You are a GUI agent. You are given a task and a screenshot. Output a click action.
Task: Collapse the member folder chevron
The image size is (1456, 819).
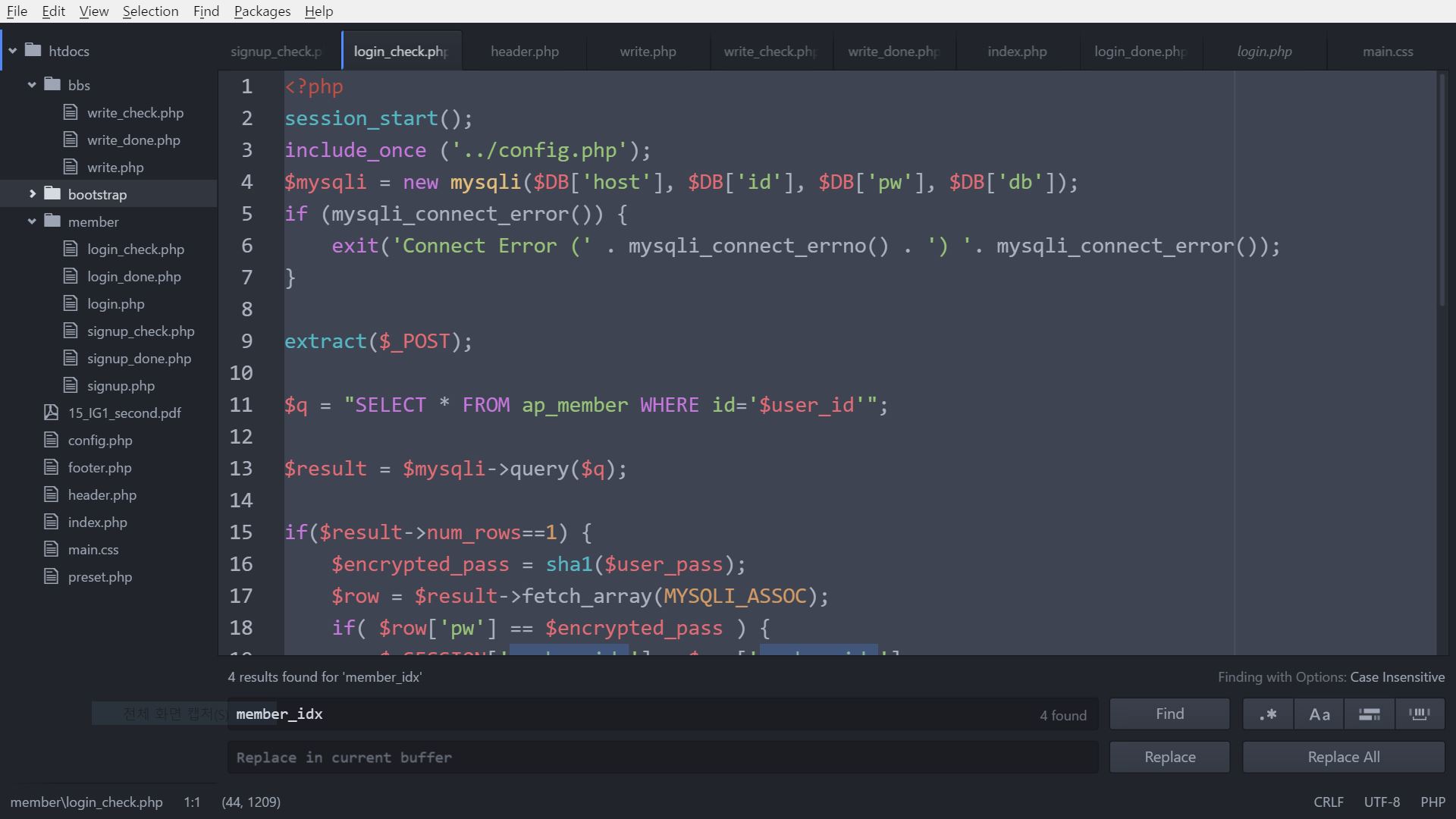32,221
